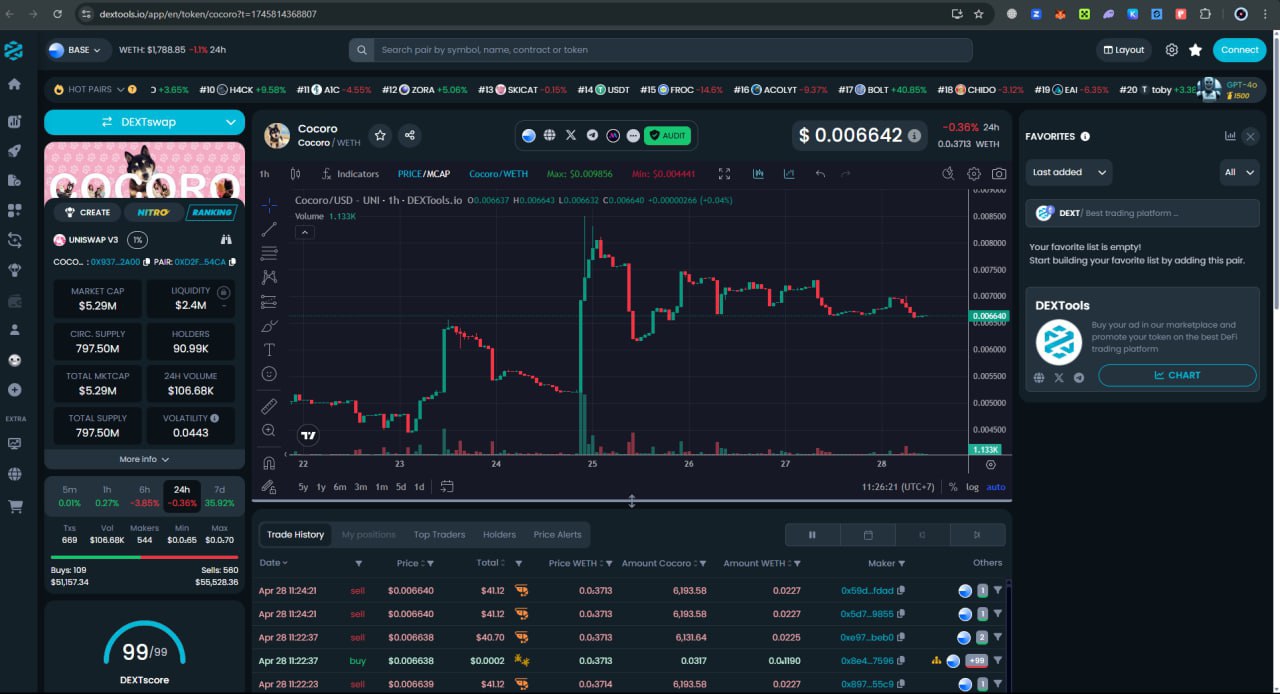Open Cocoro's Telegram channel icon
Image resolution: width=1280 pixels, height=694 pixels.
[592, 135]
